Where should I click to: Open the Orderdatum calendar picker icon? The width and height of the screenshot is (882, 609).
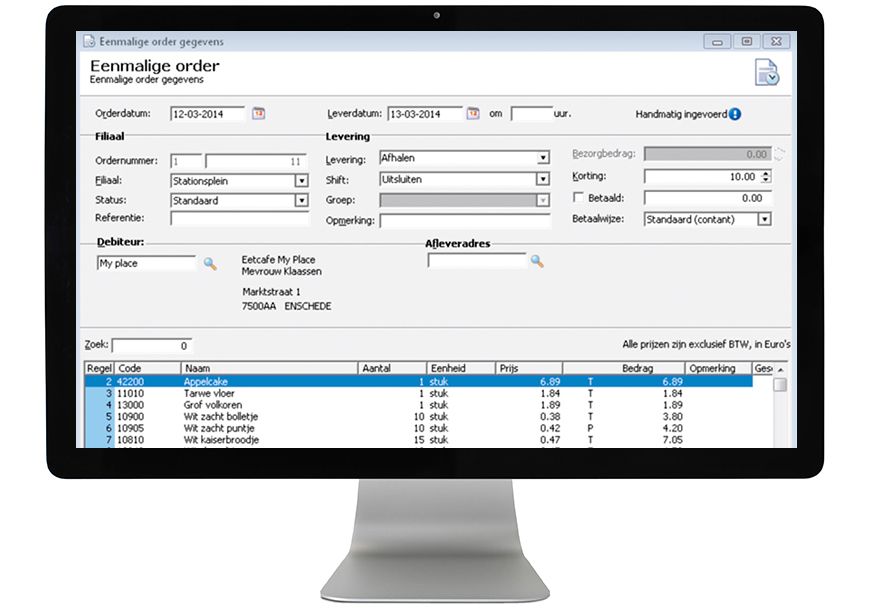pyautogui.click(x=258, y=114)
